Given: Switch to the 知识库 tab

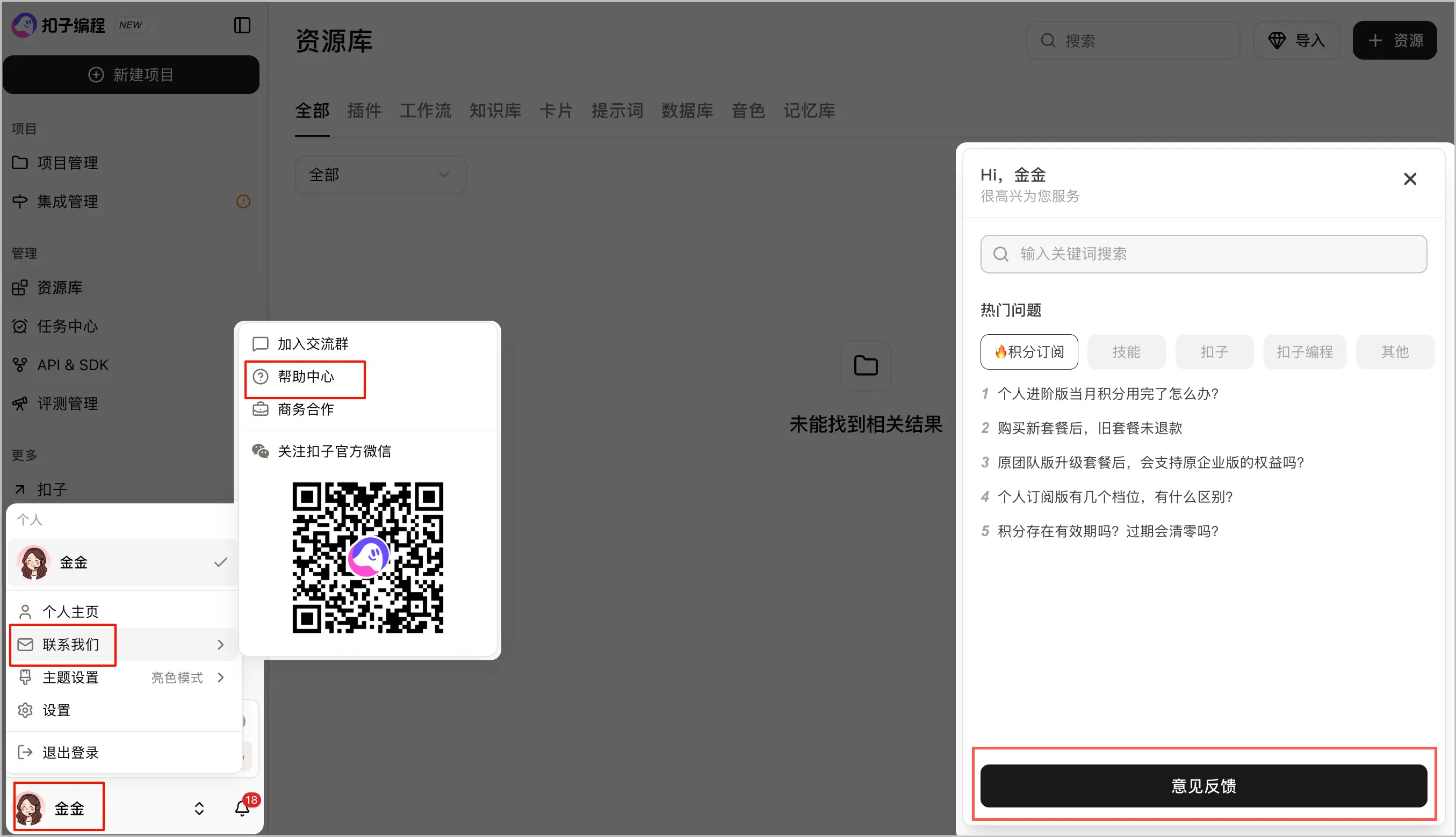Looking at the screenshot, I should [495, 110].
